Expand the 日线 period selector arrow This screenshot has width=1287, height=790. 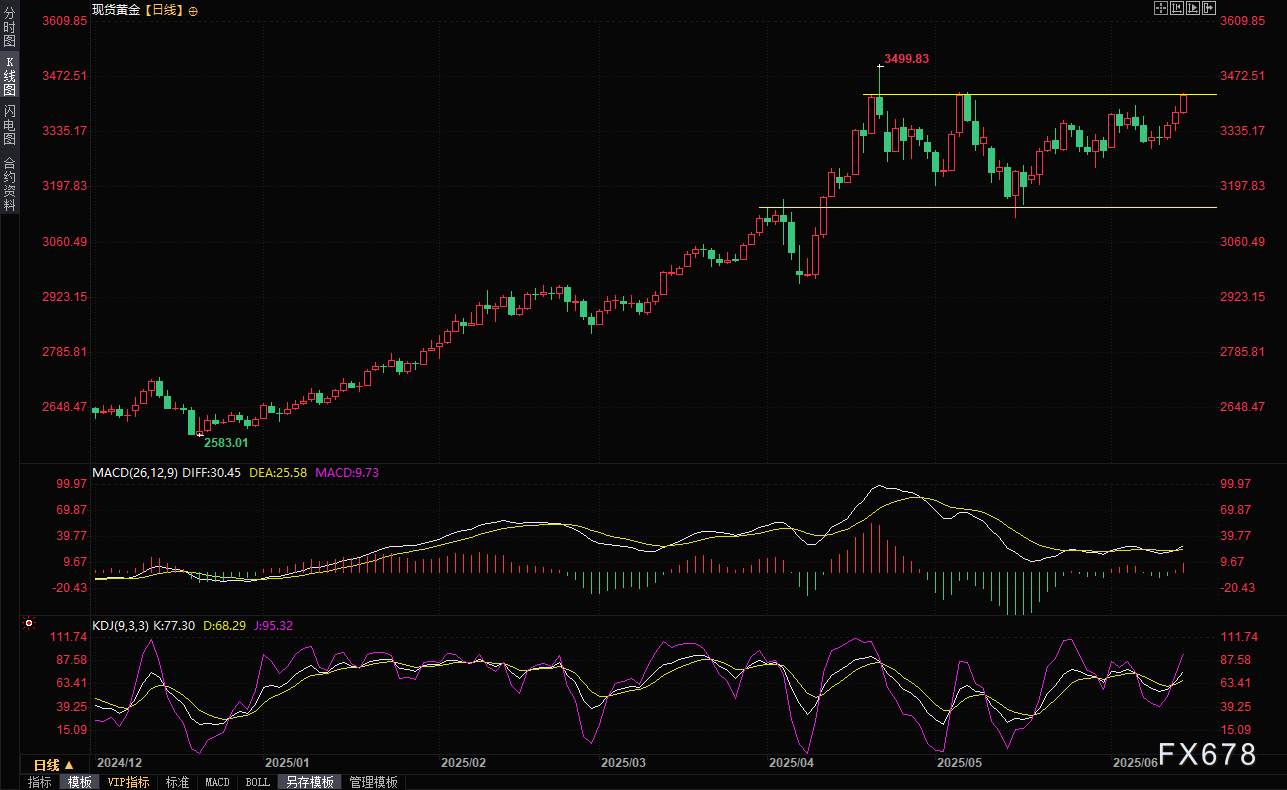click(x=69, y=764)
